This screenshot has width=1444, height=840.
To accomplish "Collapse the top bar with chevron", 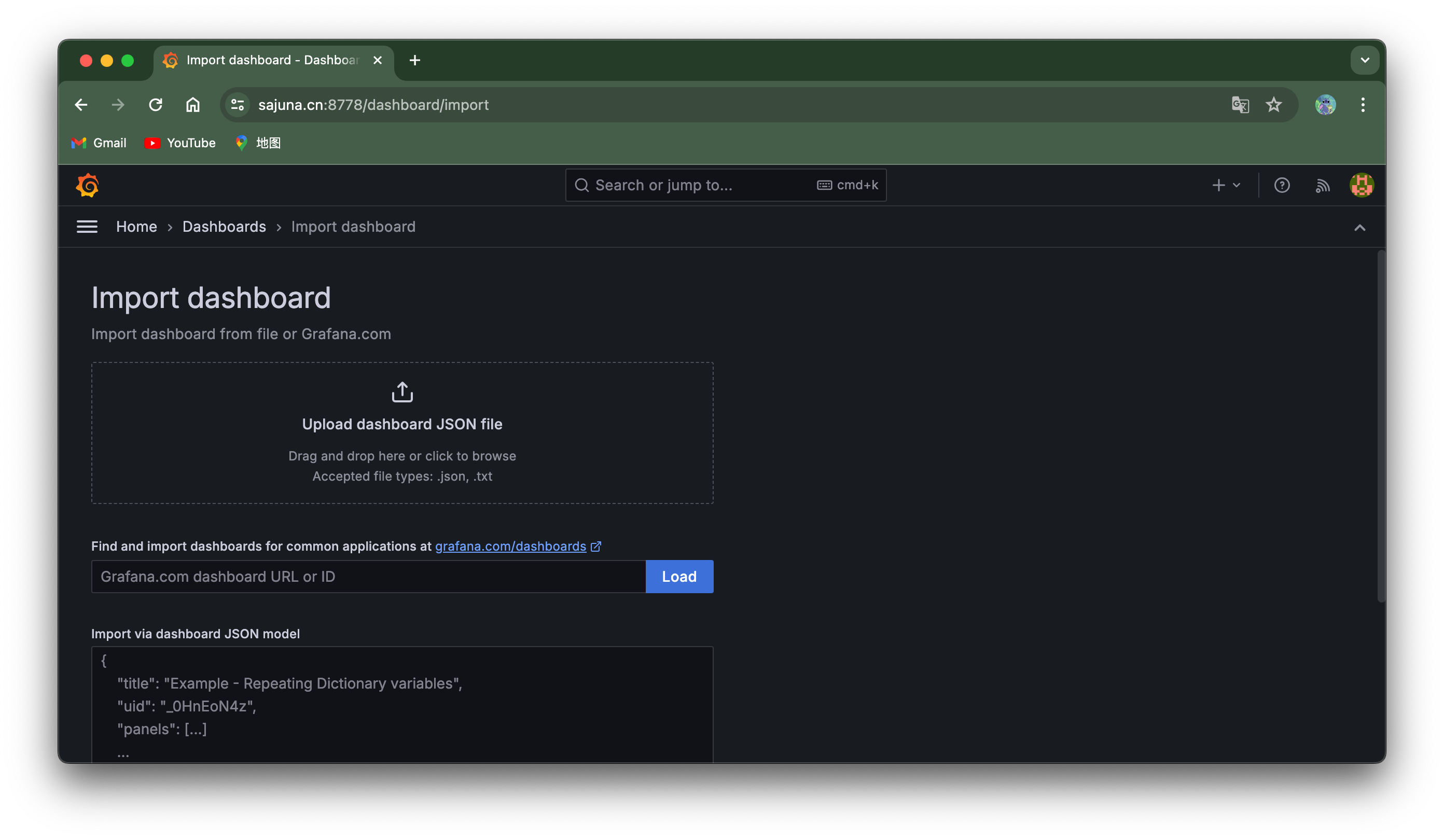I will pyautogui.click(x=1360, y=228).
